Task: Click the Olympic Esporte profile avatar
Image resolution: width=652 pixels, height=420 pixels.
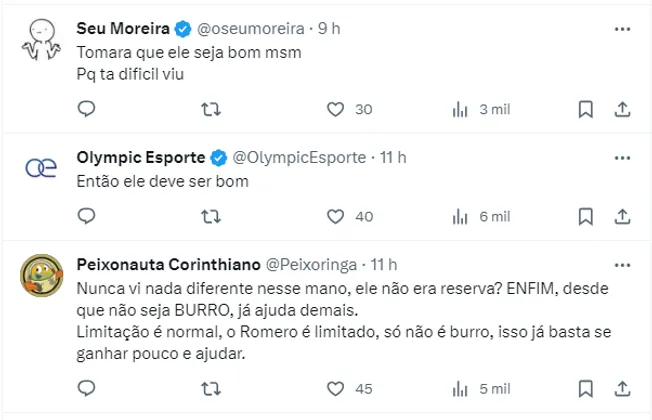Action: (x=40, y=169)
